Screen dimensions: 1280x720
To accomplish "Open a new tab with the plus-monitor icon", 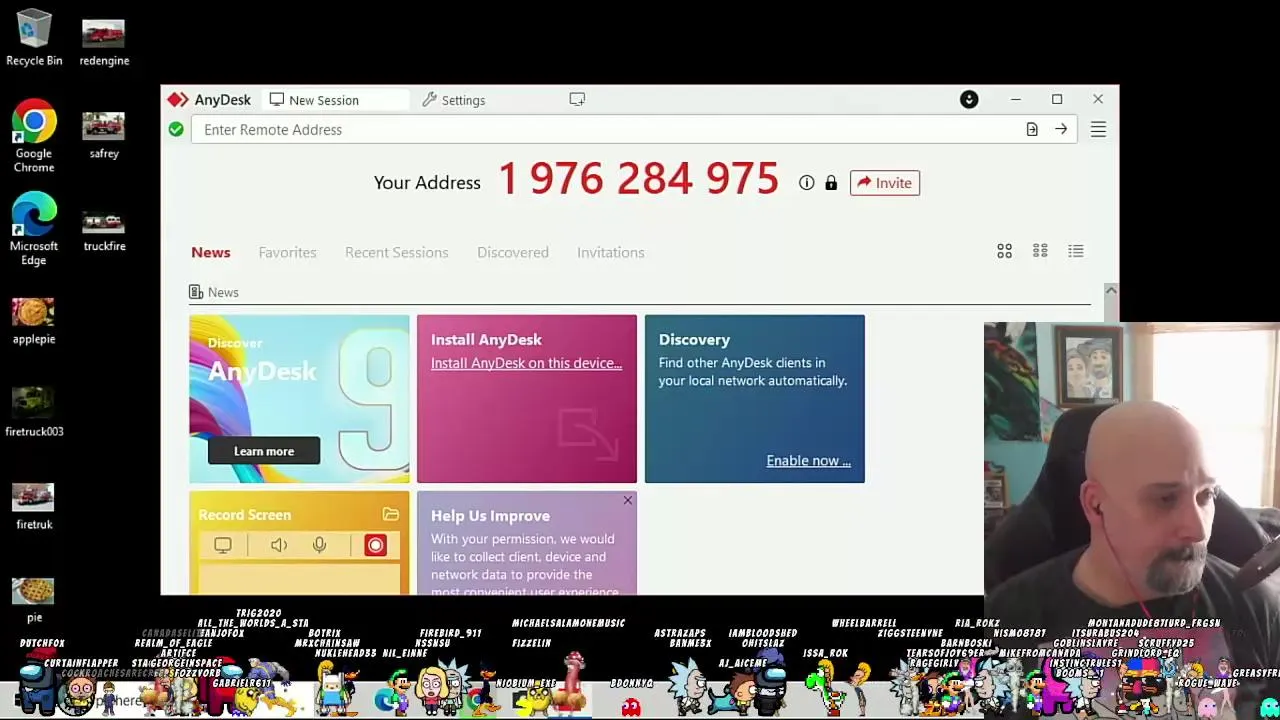I will tap(577, 99).
